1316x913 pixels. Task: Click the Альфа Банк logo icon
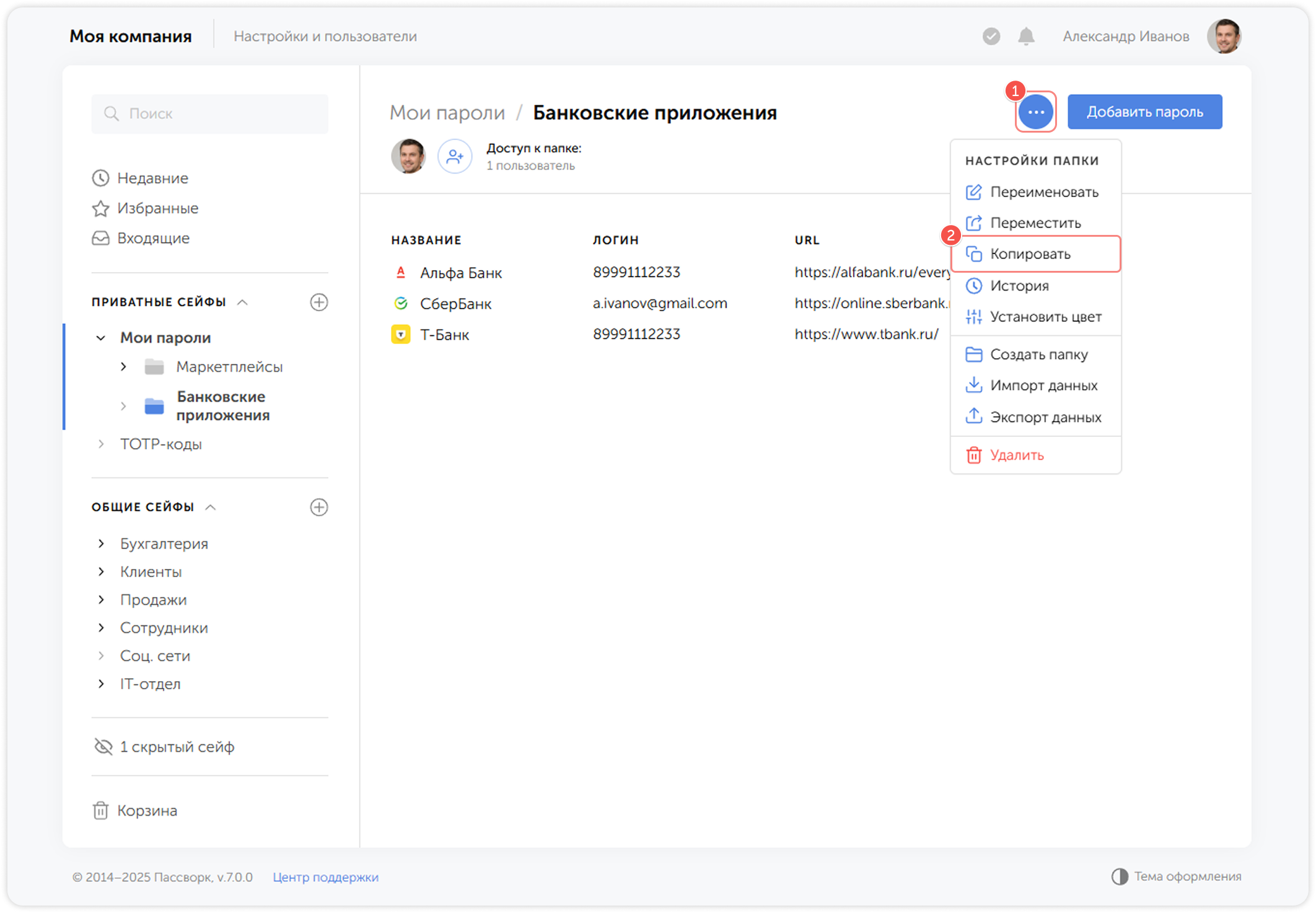click(x=401, y=272)
